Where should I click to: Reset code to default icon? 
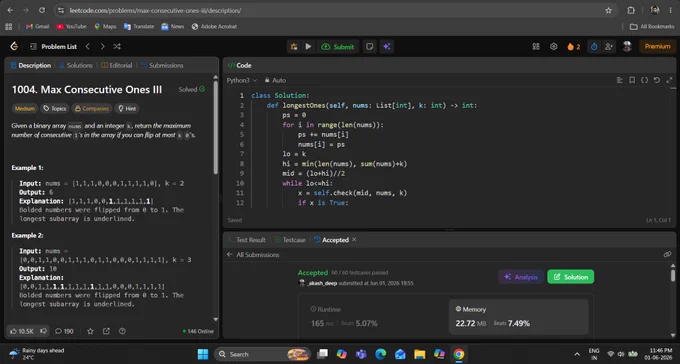pos(657,80)
